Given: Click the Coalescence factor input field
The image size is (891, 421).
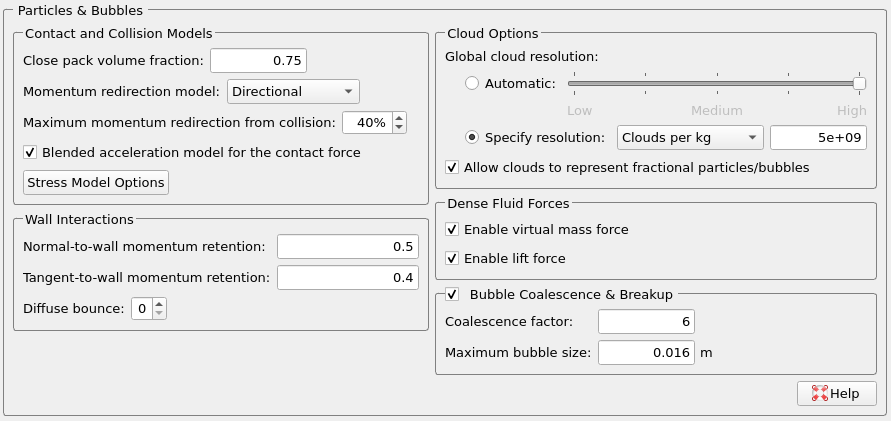Looking at the screenshot, I should (x=646, y=322).
